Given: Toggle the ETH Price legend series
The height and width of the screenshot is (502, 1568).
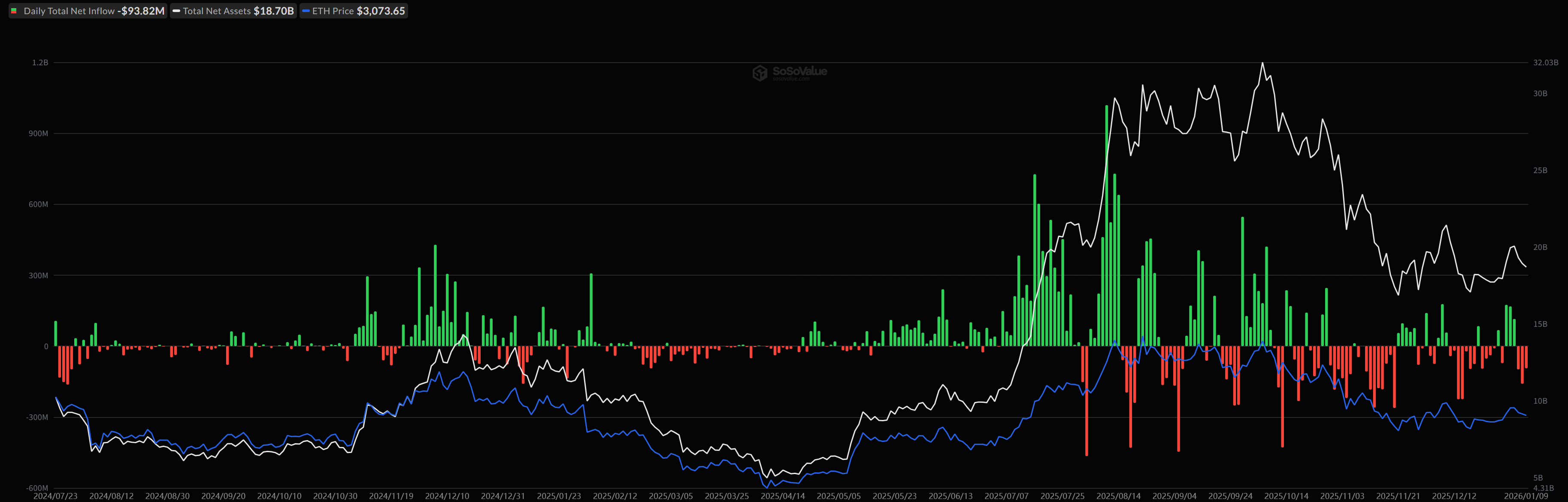Looking at the screenshot, I should click(332, 11).
